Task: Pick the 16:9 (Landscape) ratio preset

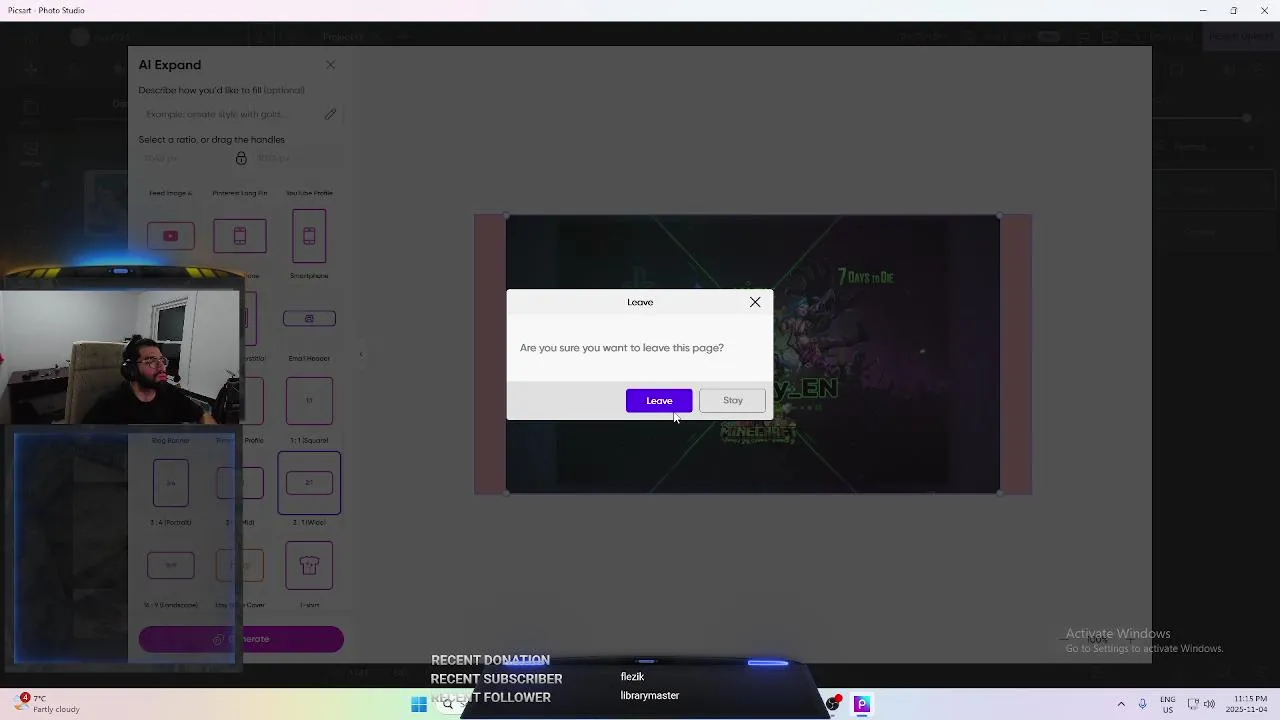Action: [x=170, y=565]
